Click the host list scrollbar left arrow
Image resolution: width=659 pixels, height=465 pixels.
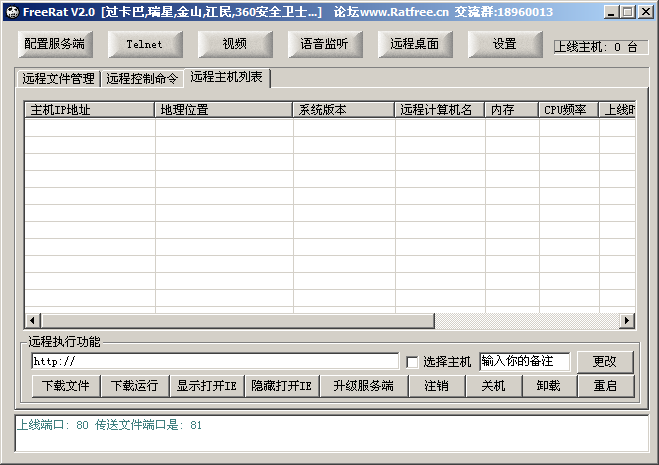point(32,320)
